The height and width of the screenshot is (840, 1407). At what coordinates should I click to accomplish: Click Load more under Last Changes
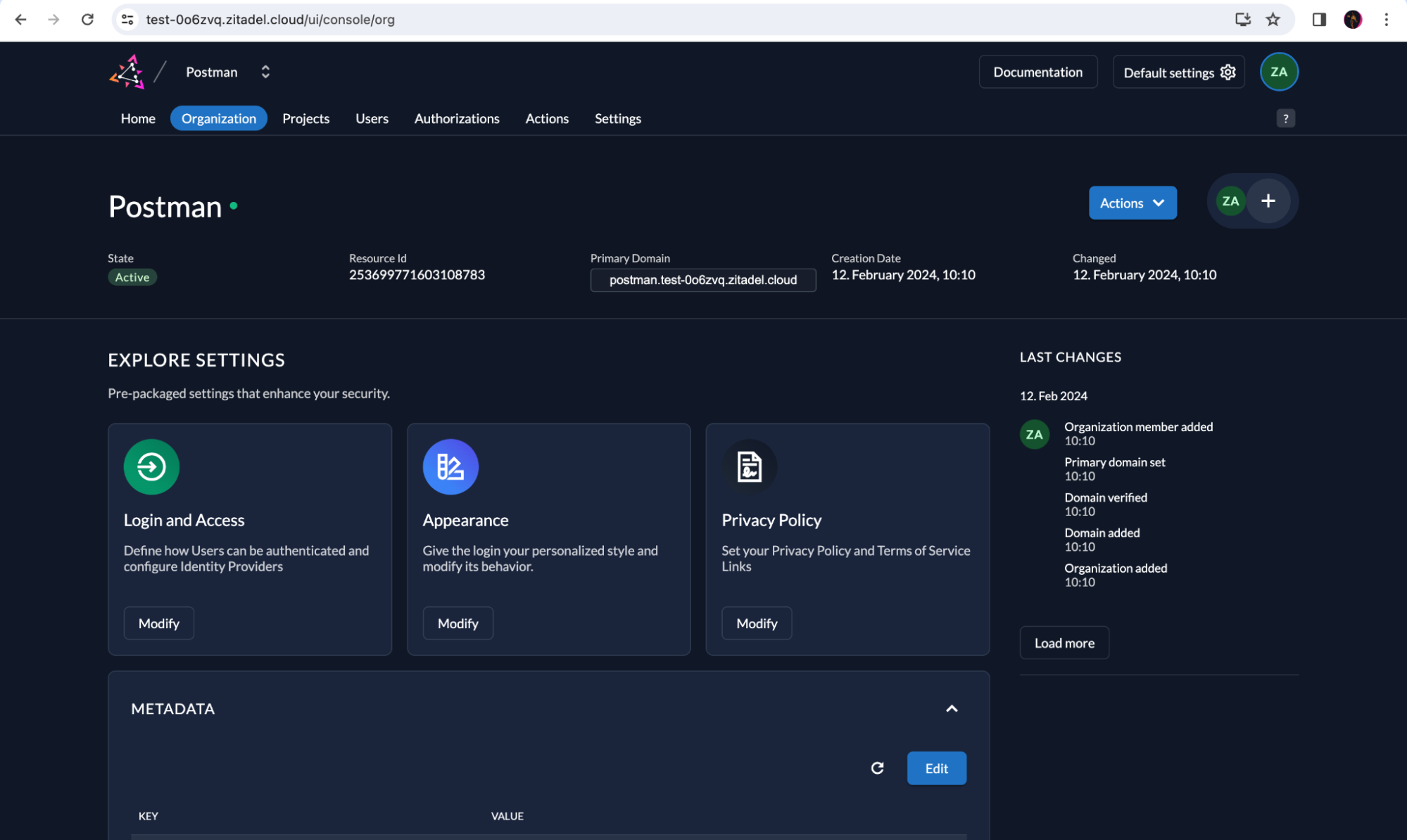coord(1064,642)
